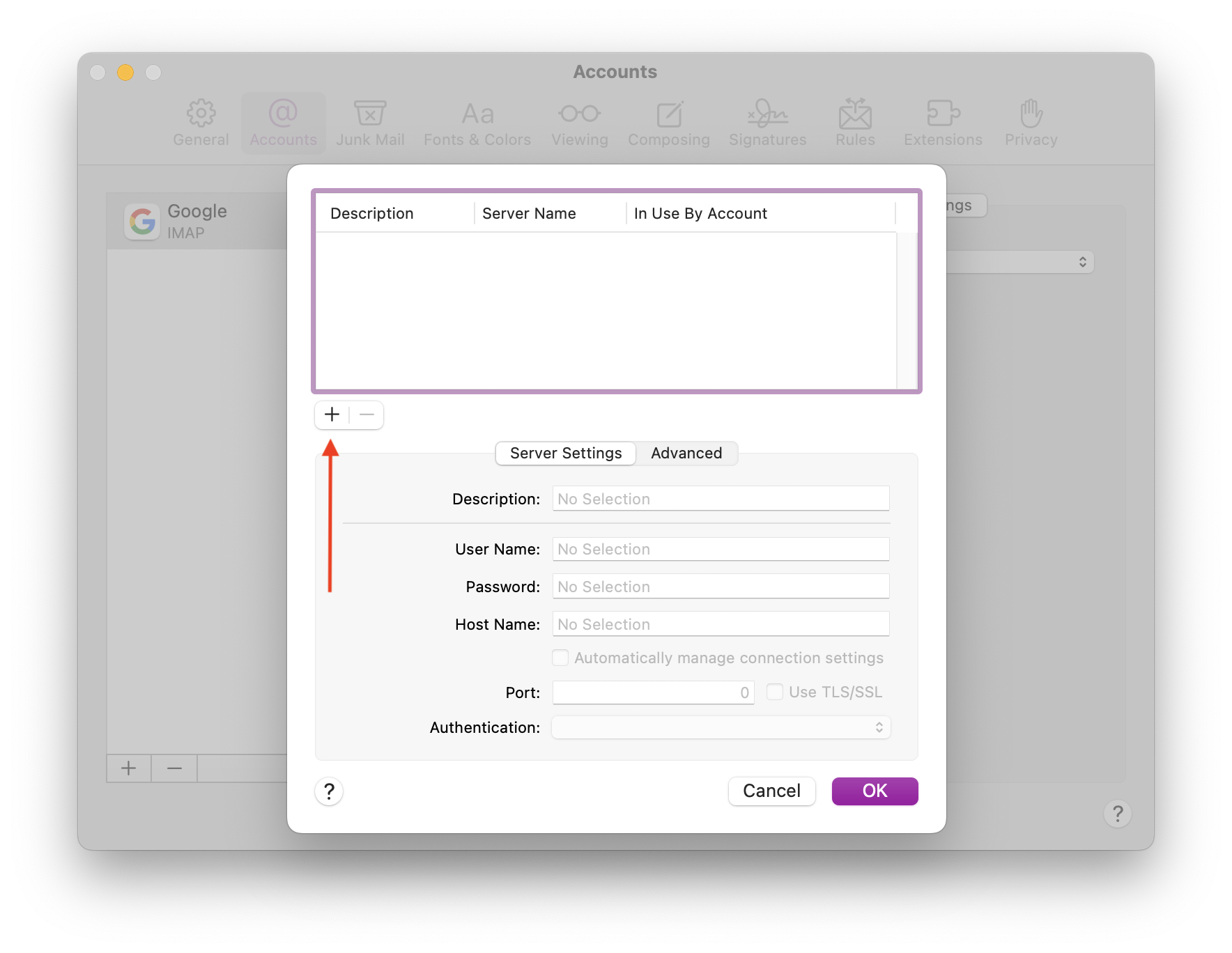Remove account with minus in Accounts sidebar

pyautogui.click(x=175, y=768)
